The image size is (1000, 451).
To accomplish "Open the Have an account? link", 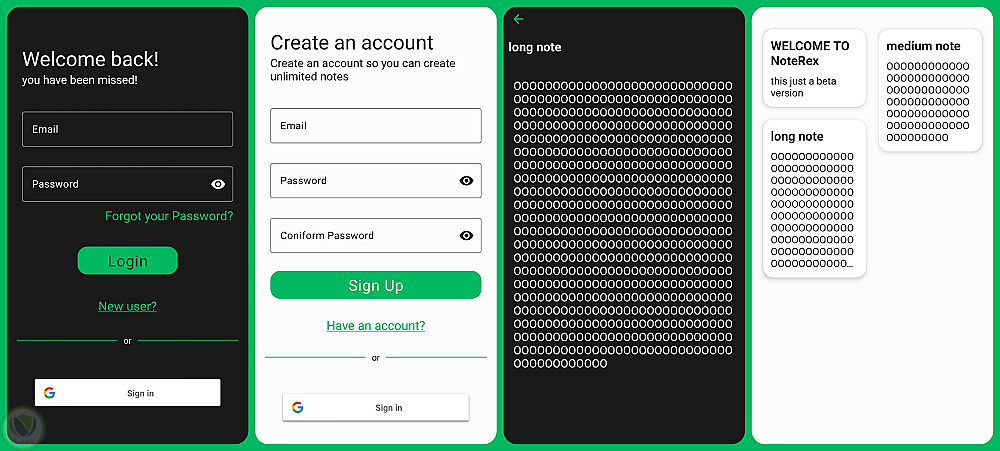I will pyautogui.click(x=376, y=326).
